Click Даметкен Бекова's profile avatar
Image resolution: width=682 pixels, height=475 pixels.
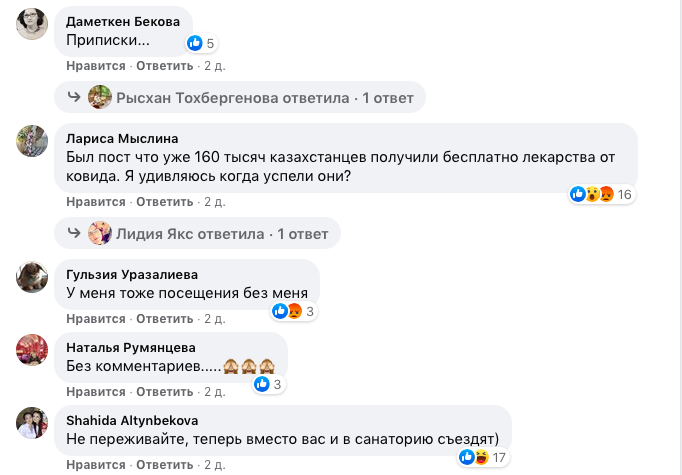[x=33, y=23]
